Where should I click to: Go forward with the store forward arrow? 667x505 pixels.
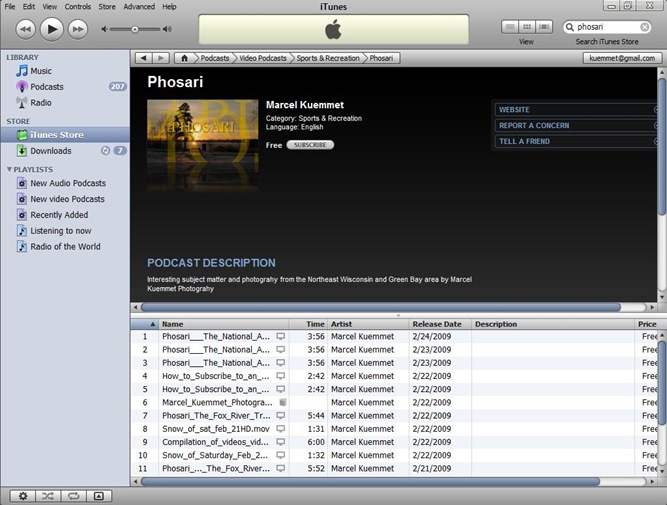[x=161, y=58]
